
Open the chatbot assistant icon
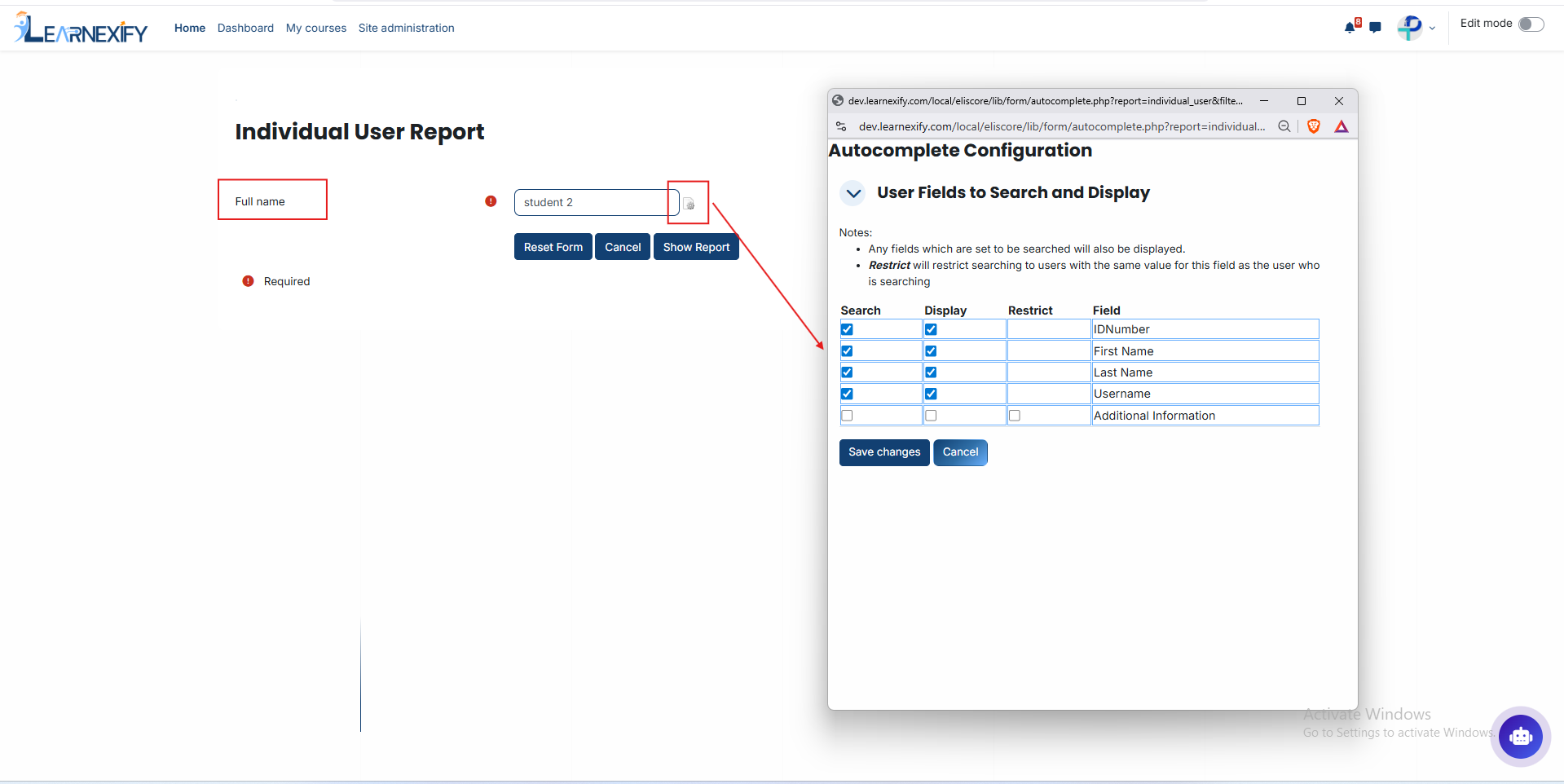click(x=1521, y=736)
